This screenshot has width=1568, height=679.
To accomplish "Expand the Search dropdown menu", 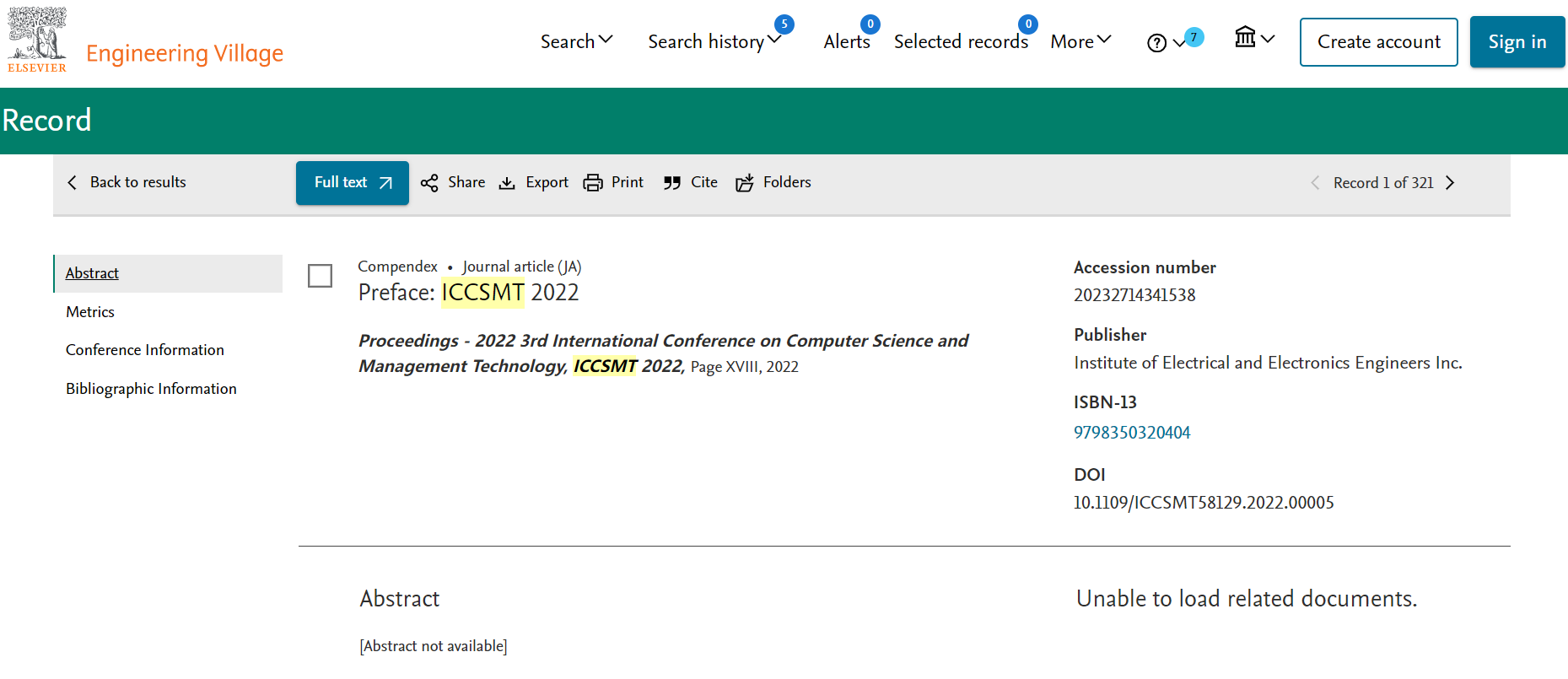I will coord(576,41).
